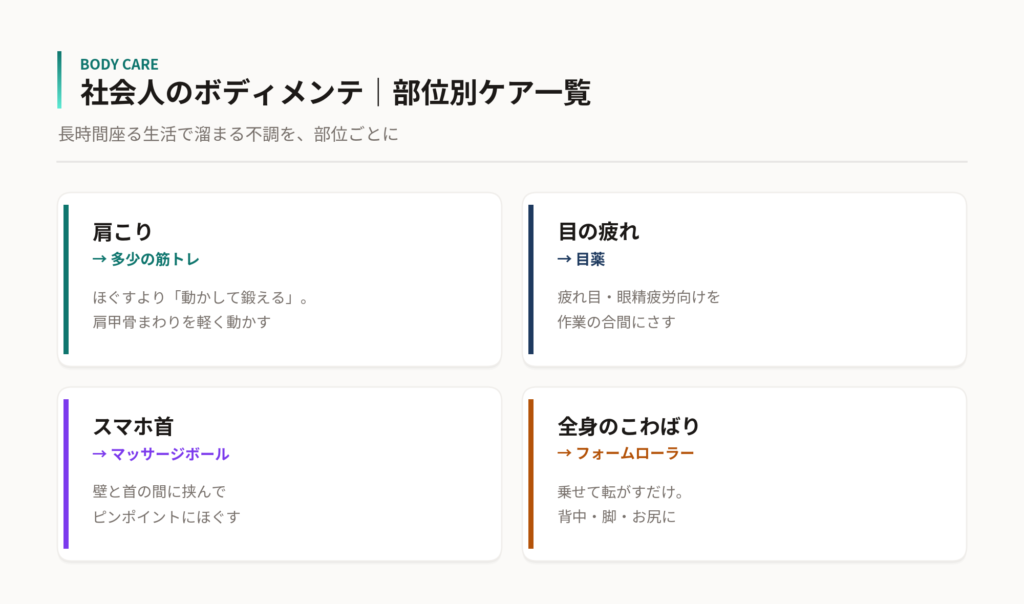Open the 目の疲れ card heading
Screen dimensions: 1024x604
598,232
